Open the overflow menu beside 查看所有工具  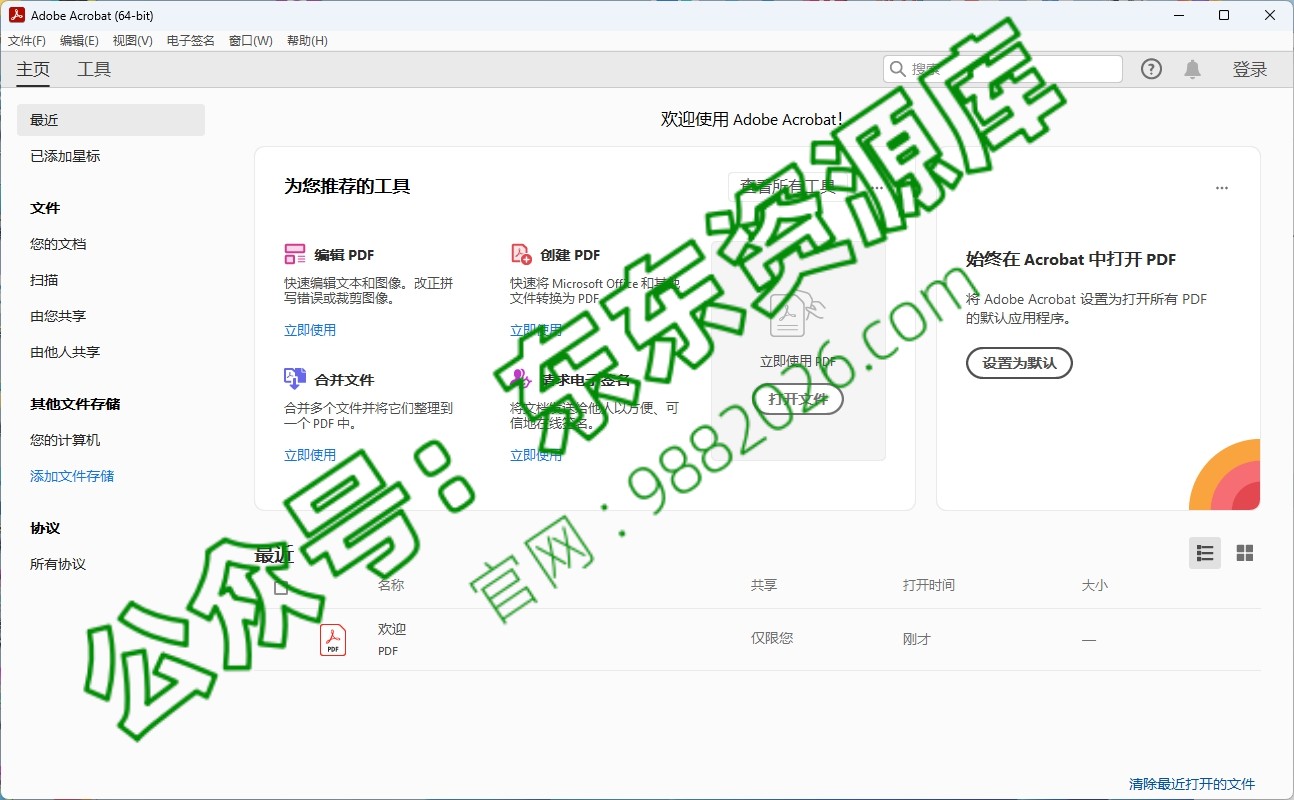(877, 187)
